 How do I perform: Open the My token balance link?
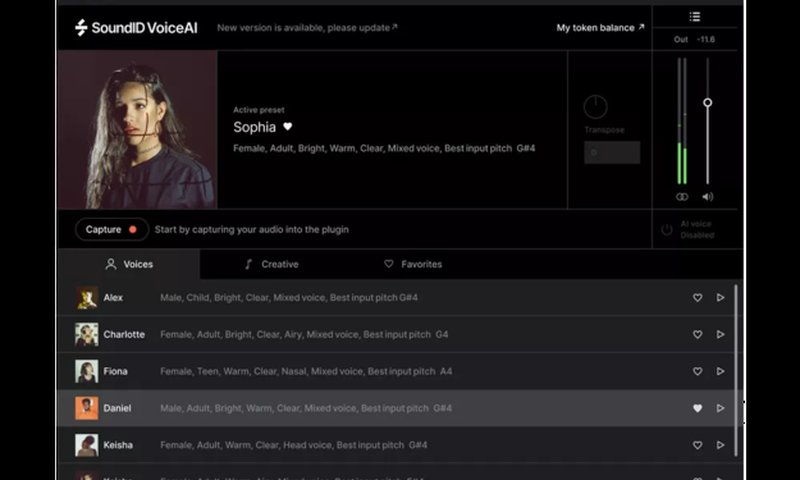tap(600, 28)
